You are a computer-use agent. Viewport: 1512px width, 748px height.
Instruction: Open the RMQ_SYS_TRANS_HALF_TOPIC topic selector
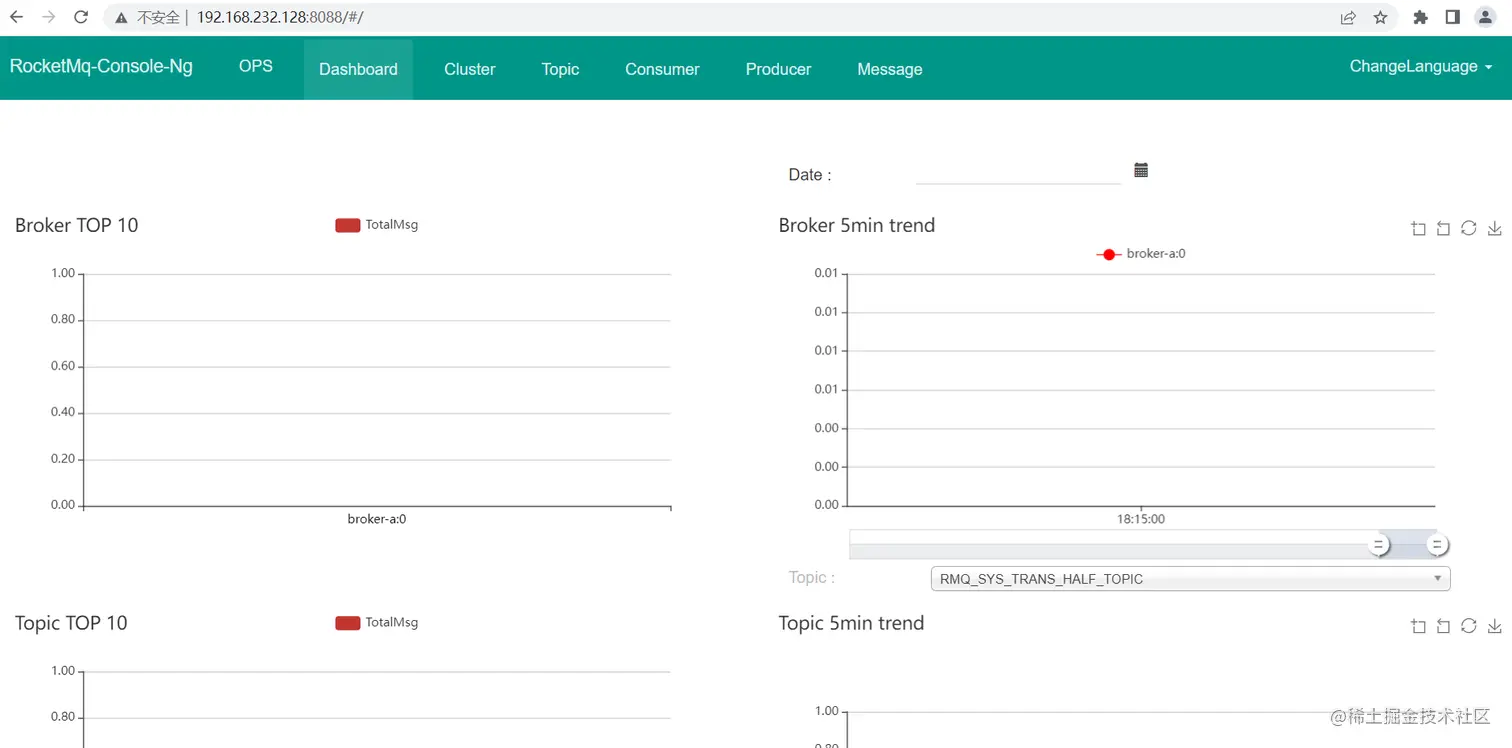point(1190,579)
